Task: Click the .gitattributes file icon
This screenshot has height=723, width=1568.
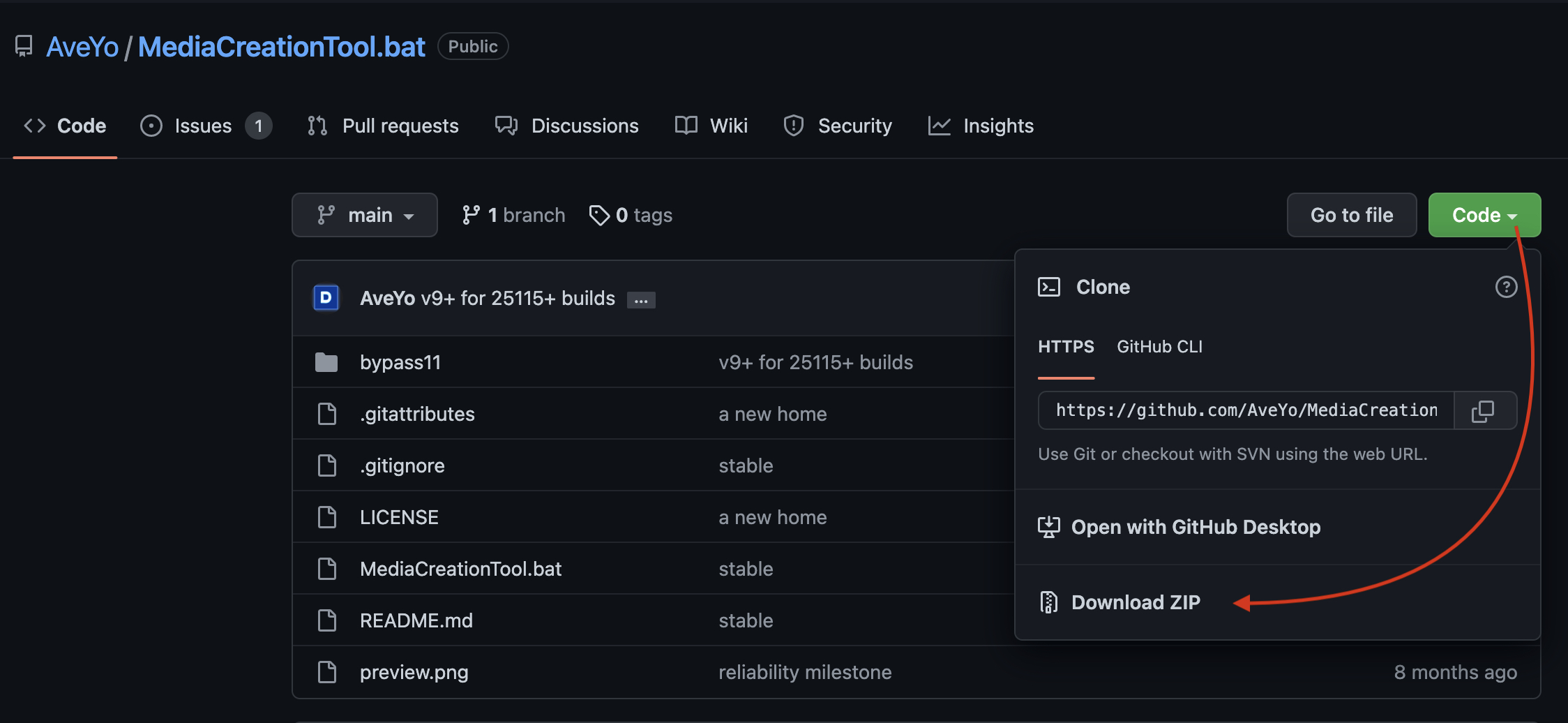Action: click(327, 414)
